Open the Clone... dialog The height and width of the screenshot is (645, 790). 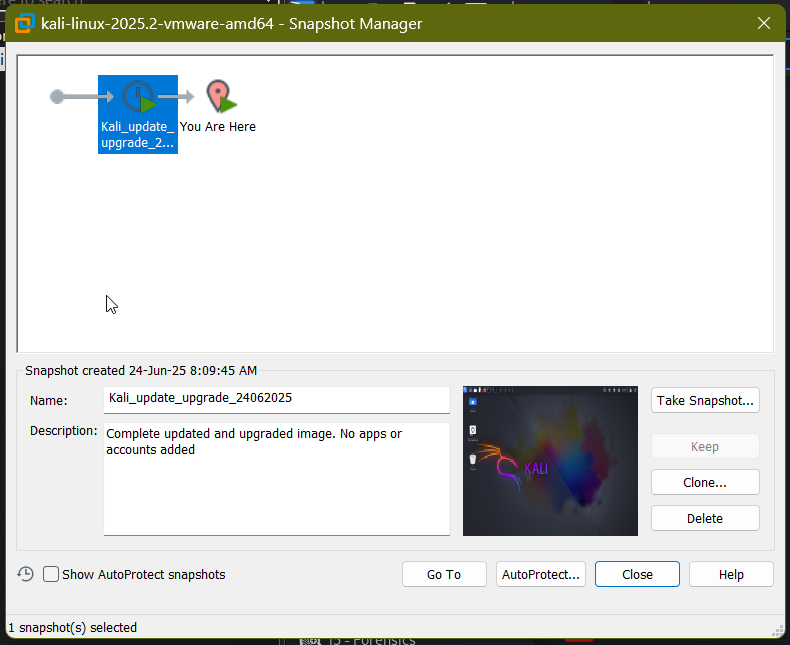tap(705, 482)
